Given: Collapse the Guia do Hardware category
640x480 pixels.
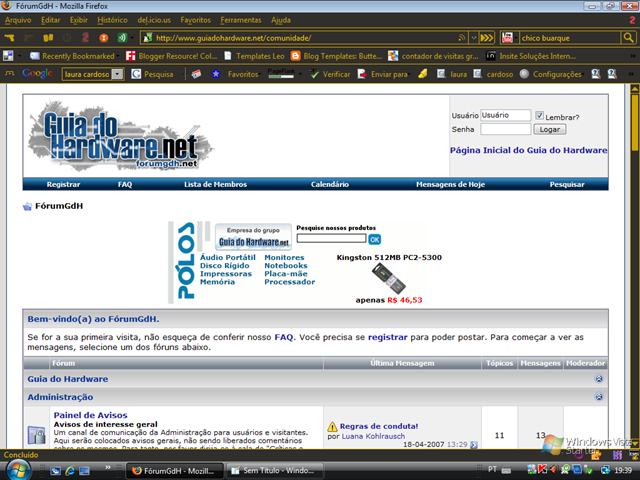Looking at the screenshot, I should 598,378.
